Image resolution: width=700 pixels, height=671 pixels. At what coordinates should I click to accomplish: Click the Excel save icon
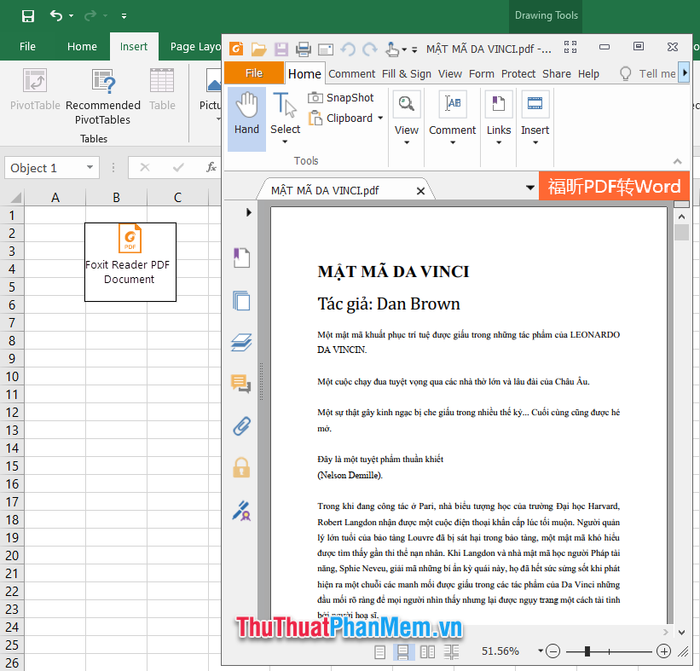(x=27, y=16)
